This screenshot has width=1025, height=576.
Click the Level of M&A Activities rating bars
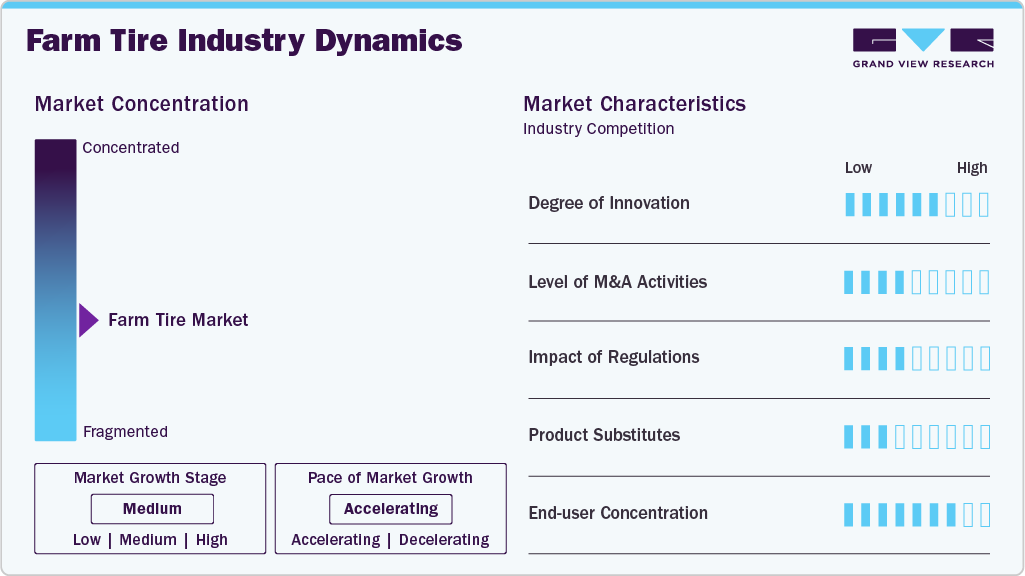916,282
